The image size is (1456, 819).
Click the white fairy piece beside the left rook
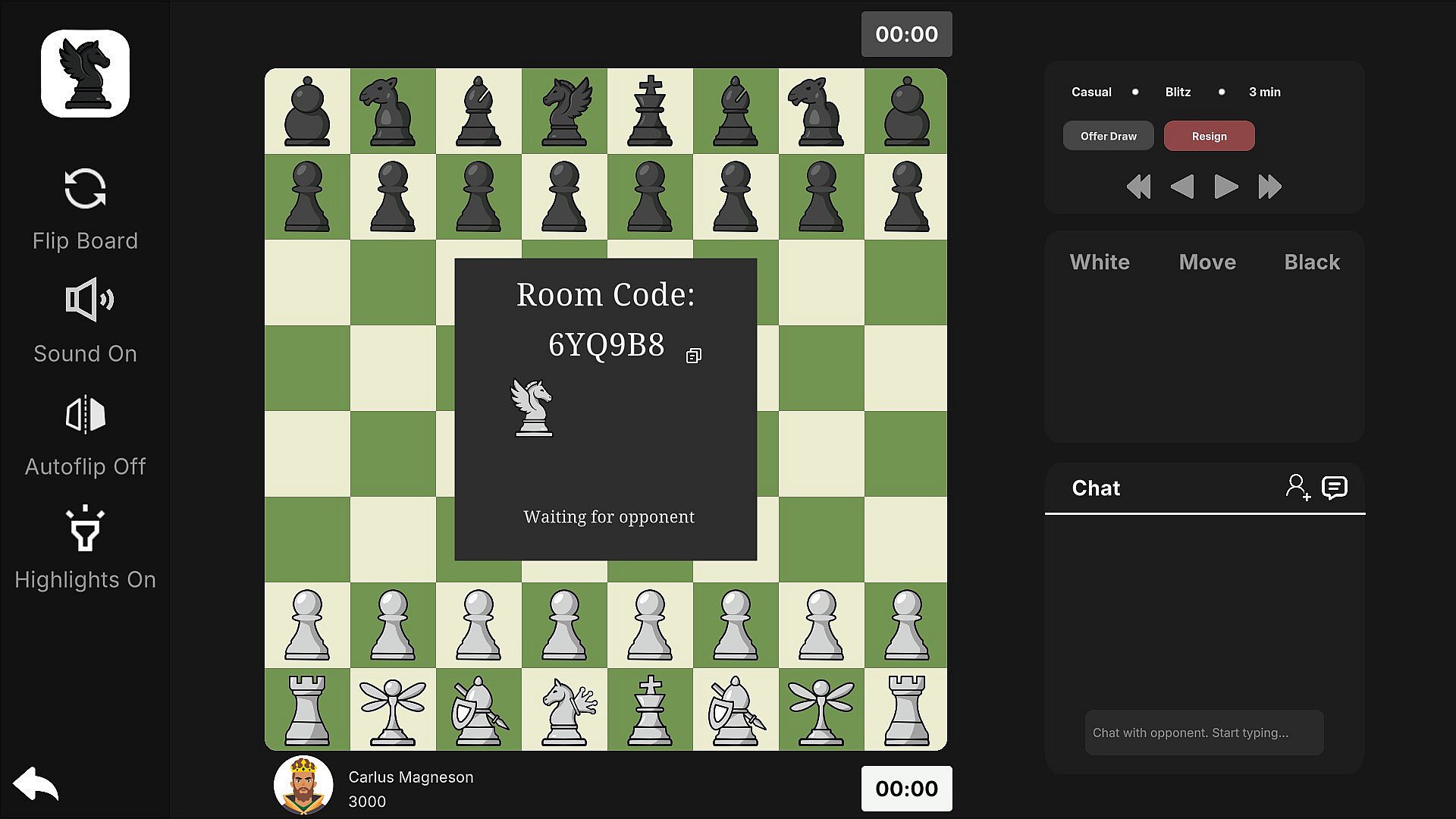(393, 710)
